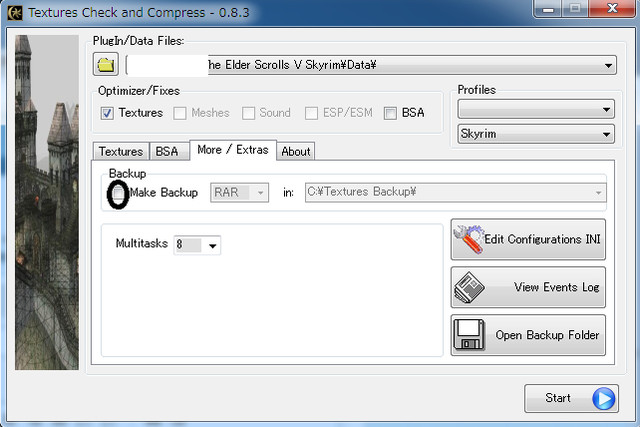
Task: Expand the PlugIn/Data Files path dropdown
Action: pyautogui.click(x=608, y=65)
